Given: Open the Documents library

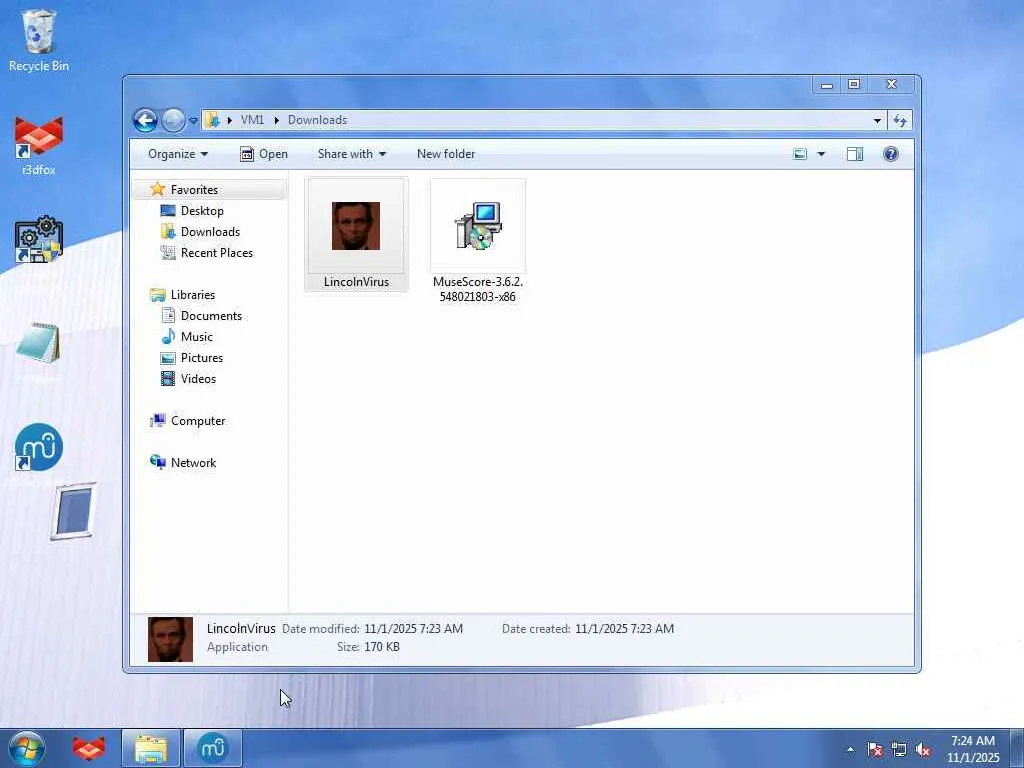Looking at the screenshot, I should pos(211,315).
